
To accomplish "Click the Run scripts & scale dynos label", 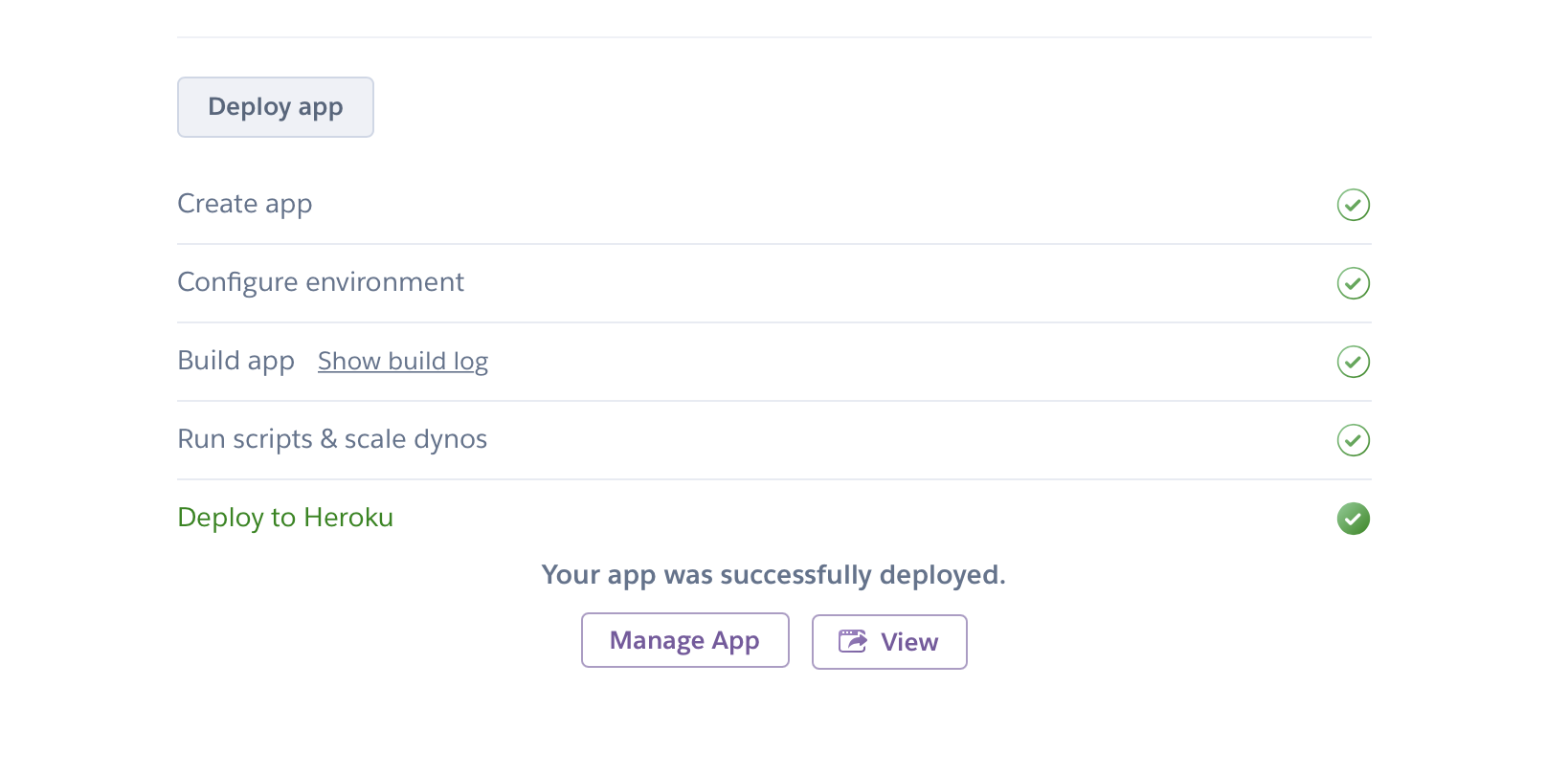I will click(x=332, y=439).
